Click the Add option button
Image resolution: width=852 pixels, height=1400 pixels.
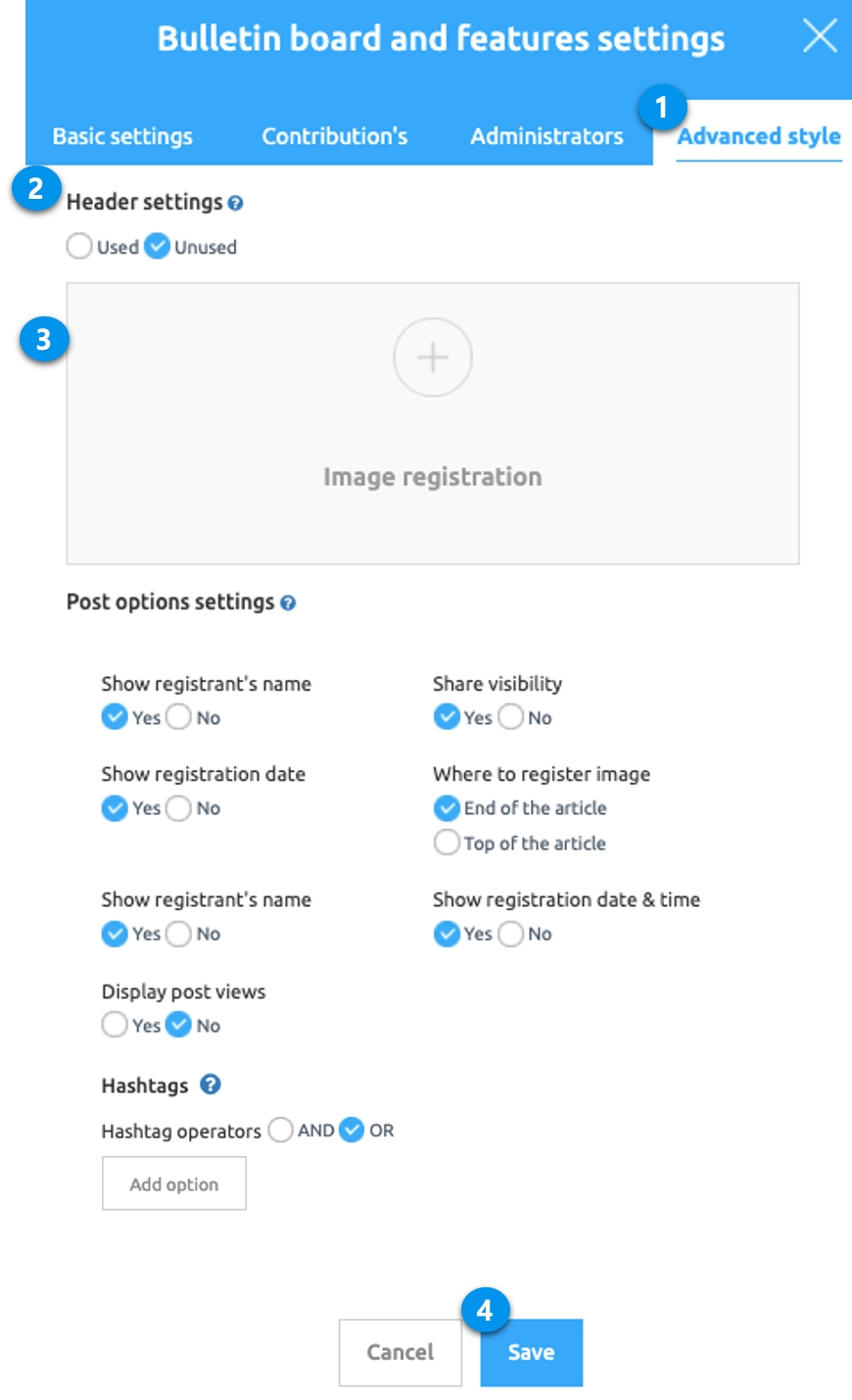coord(174,1183)
